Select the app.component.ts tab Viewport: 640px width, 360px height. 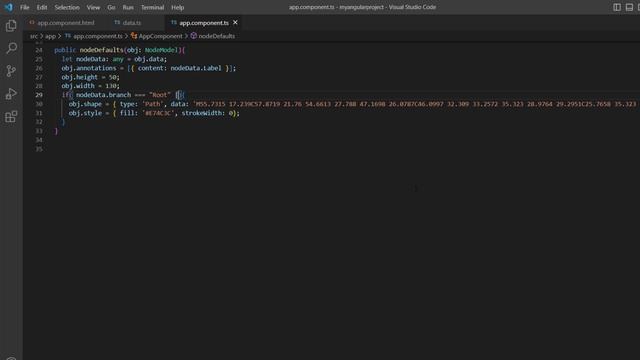point(204,23)
